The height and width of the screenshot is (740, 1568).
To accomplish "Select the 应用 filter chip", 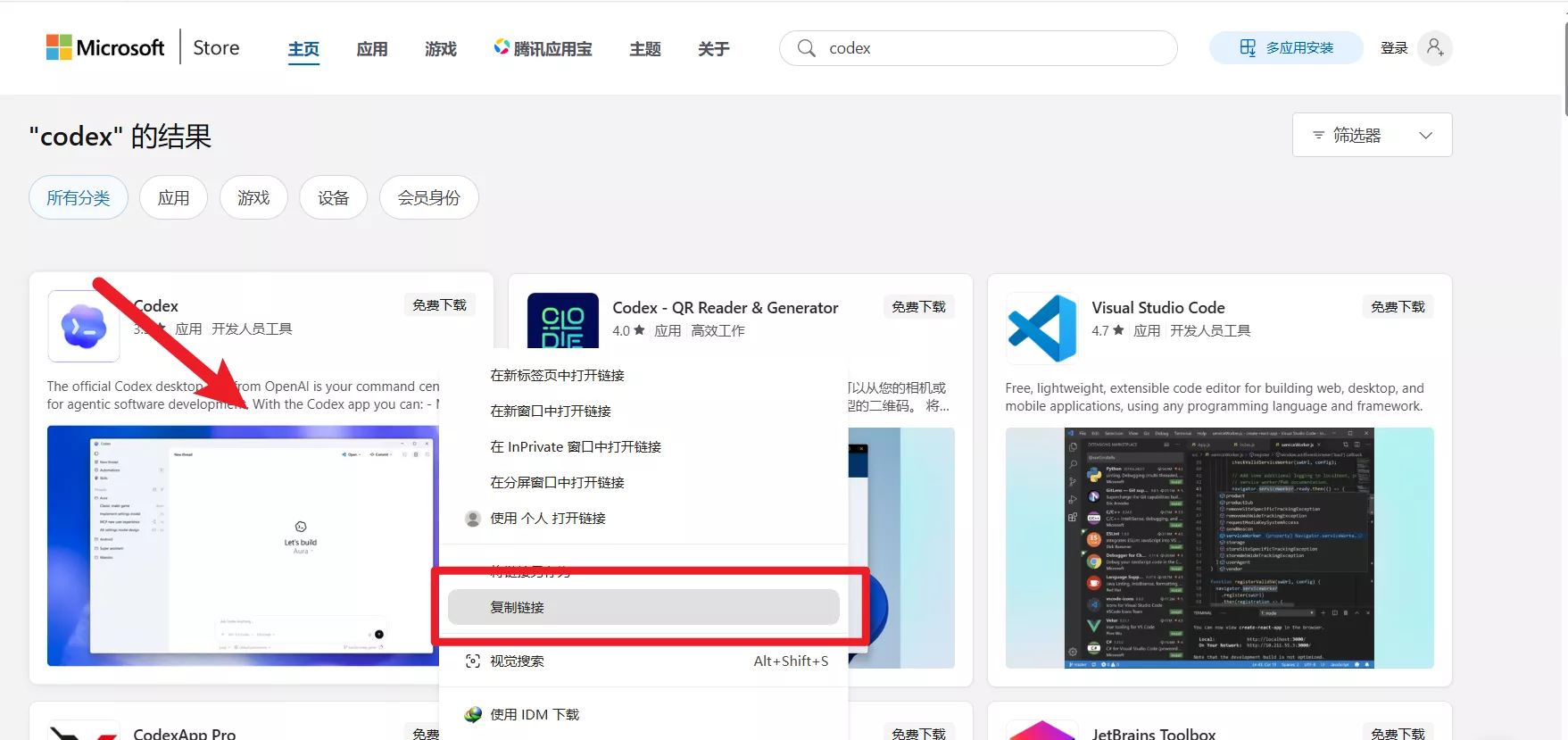I will (x=174, y=197).
